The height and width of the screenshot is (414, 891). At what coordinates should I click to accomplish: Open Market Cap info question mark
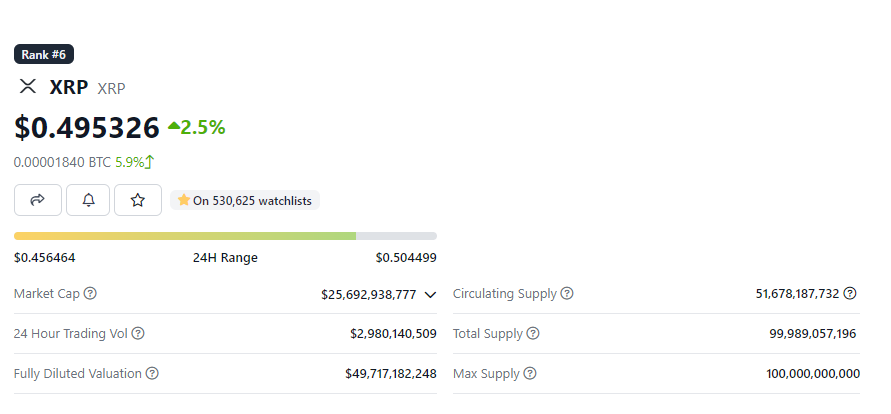point(90,294)
